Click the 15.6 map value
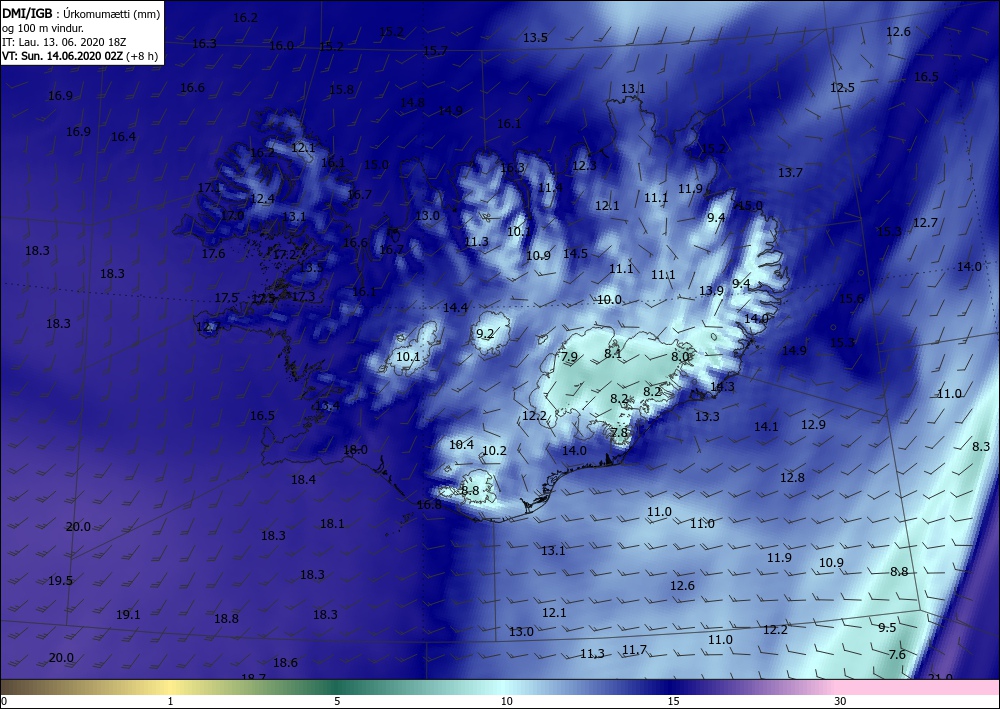This screenshot has width=1000, height=709. (851, 298)
